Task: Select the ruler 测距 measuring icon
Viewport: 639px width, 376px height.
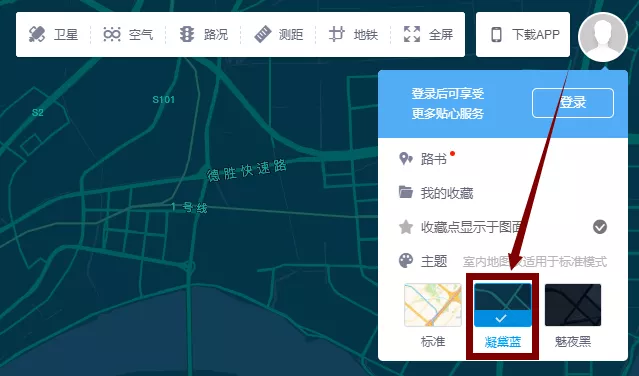Action: (262, 34)
